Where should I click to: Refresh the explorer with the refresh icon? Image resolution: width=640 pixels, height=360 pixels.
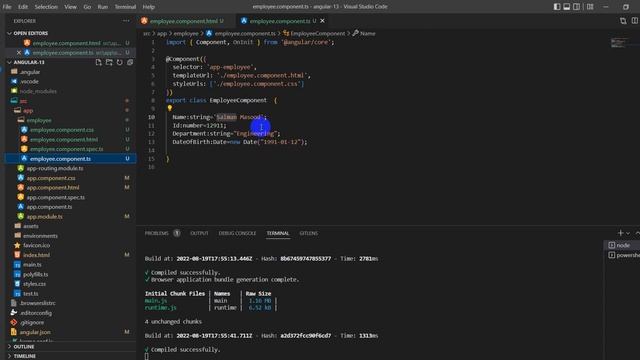coord(120,62)
